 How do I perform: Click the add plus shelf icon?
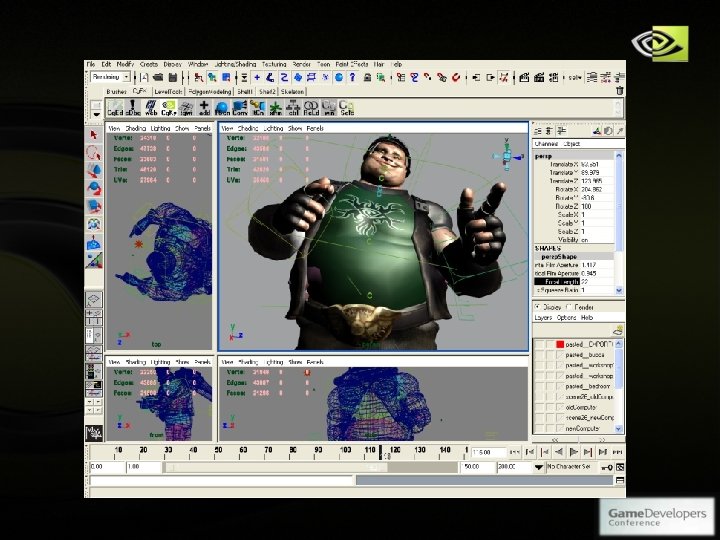point(204,108)
